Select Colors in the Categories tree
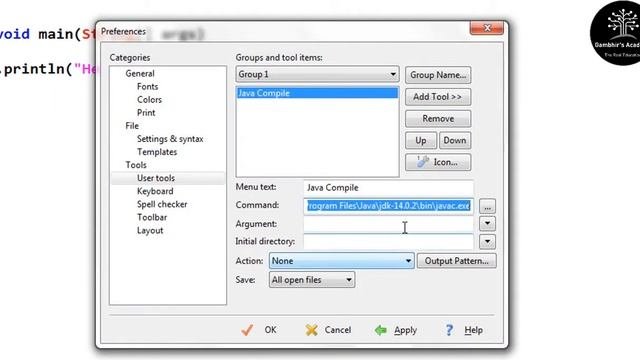Image resolution: width=640 pixels, height=360 pixels. tap(149, 100)
